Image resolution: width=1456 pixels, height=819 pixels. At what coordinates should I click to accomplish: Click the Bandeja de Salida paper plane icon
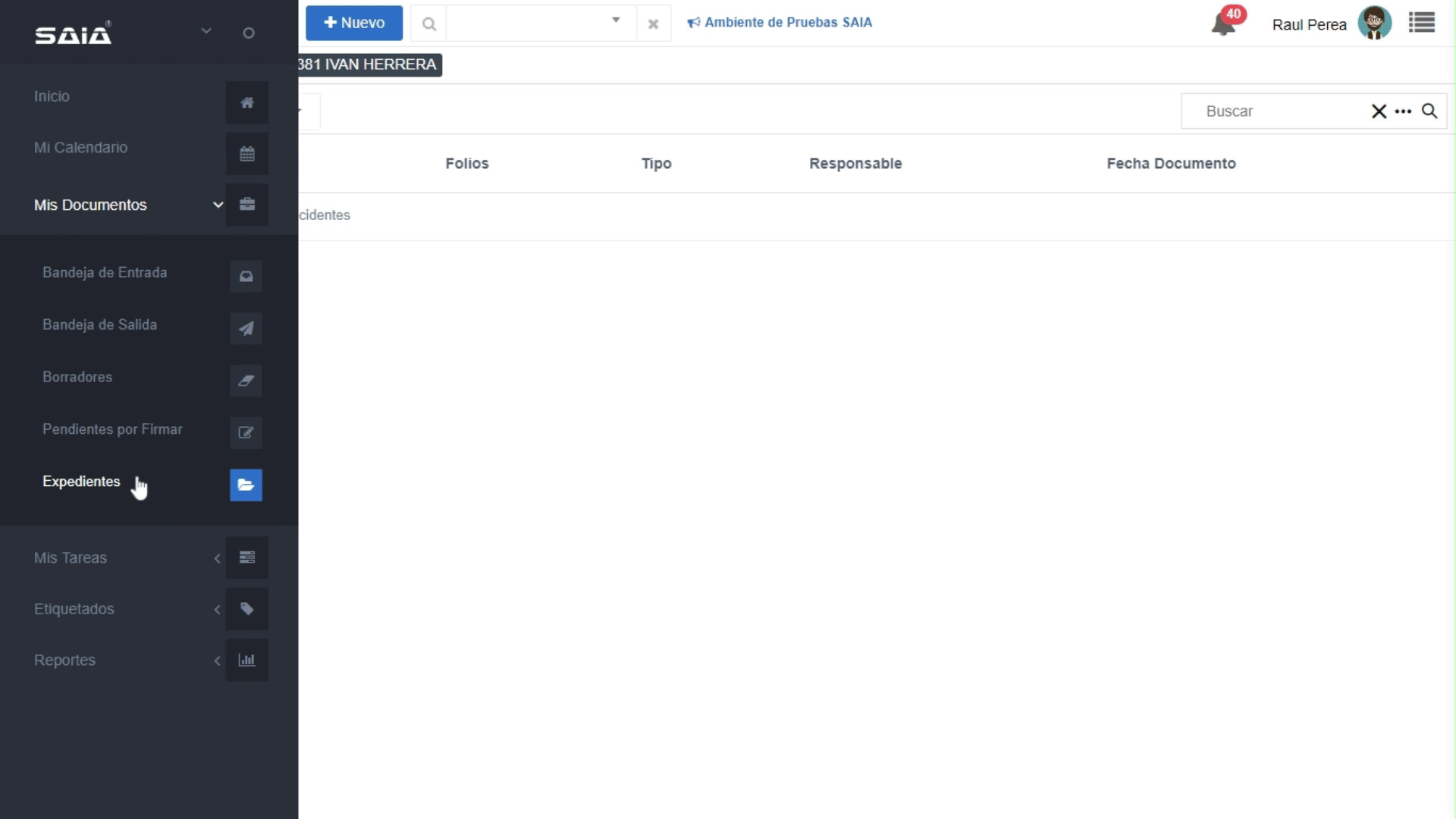pyautogui.click(x=246, y=328)
